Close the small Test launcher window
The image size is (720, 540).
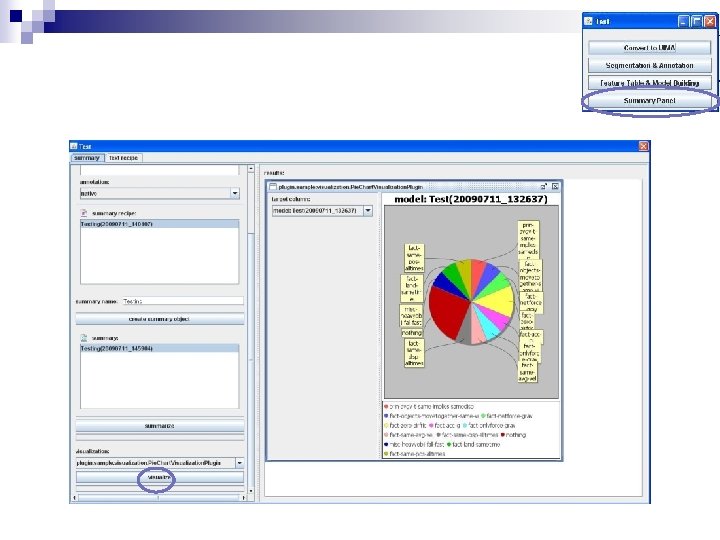[710, 21]
